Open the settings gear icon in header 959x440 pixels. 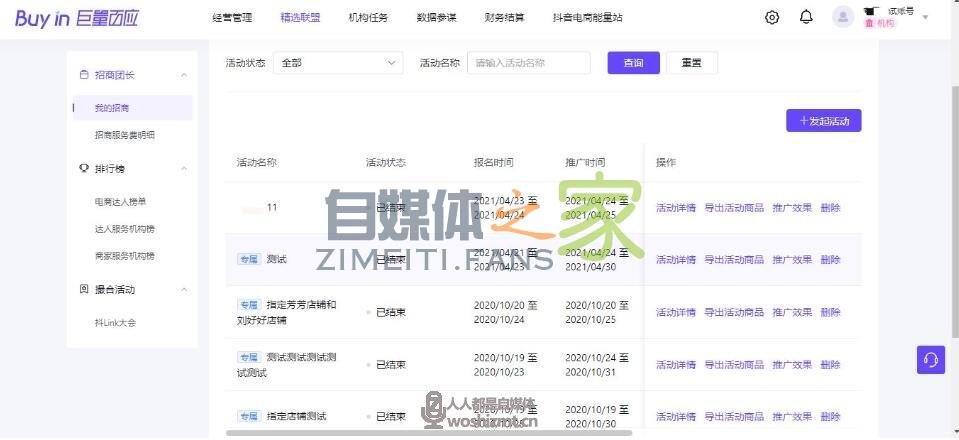[x=772, y=18]
